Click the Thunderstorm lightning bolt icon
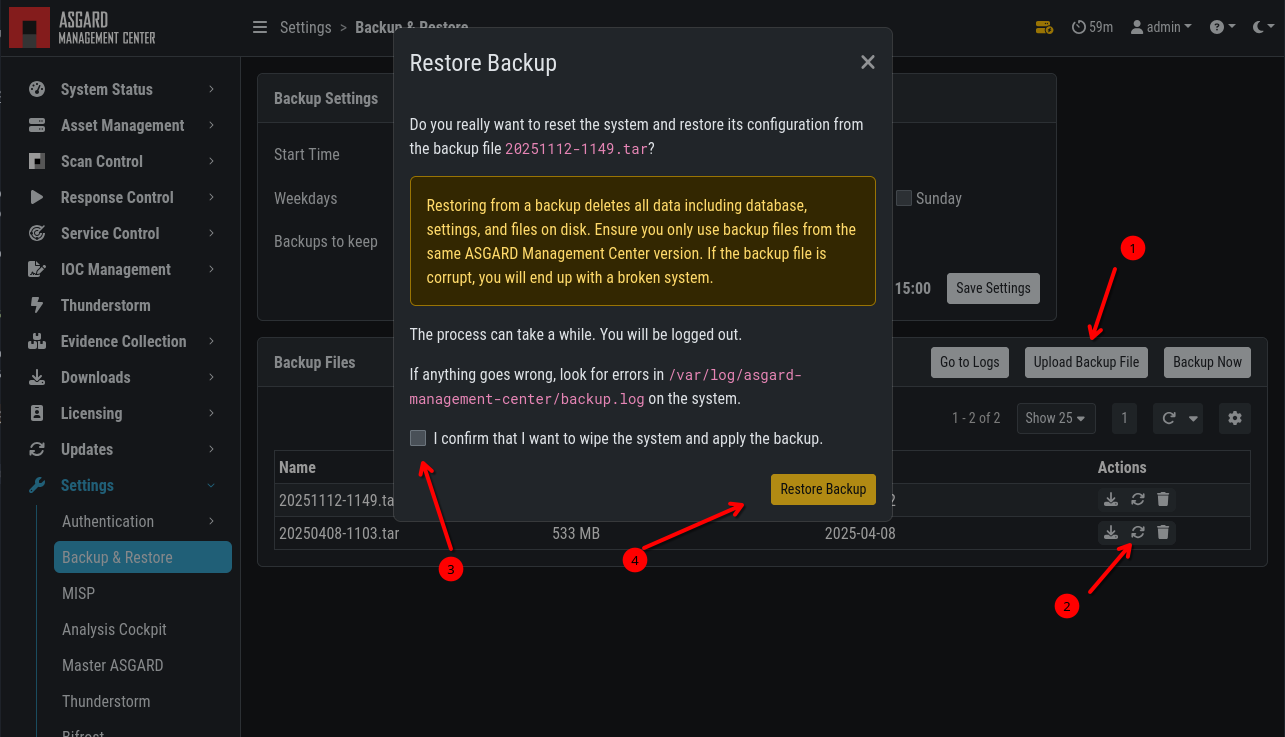 pos(37,305)
